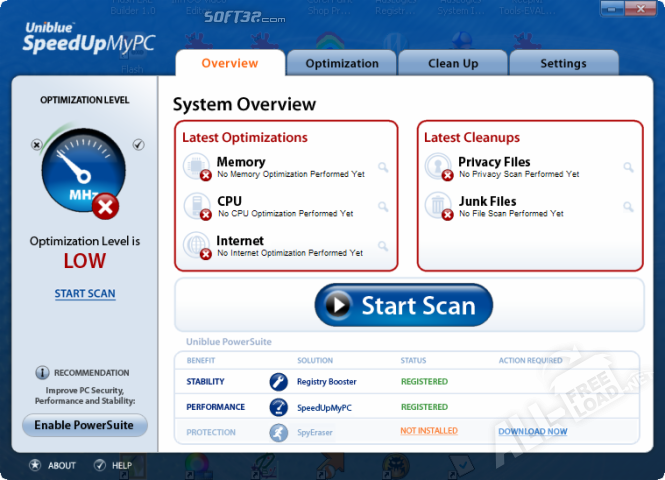Open the HELP section
Viewport: 665px width, 480px height.
[113, 465]
